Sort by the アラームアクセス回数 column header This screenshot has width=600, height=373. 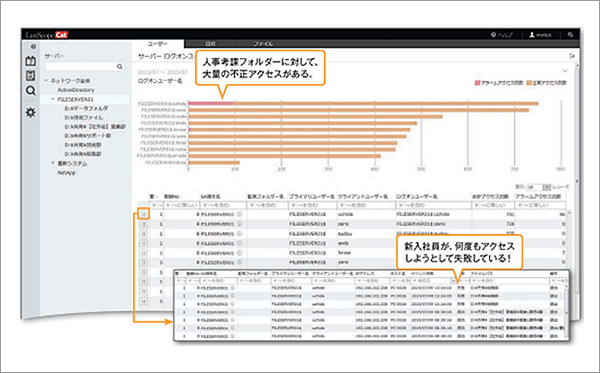point(538,196)
